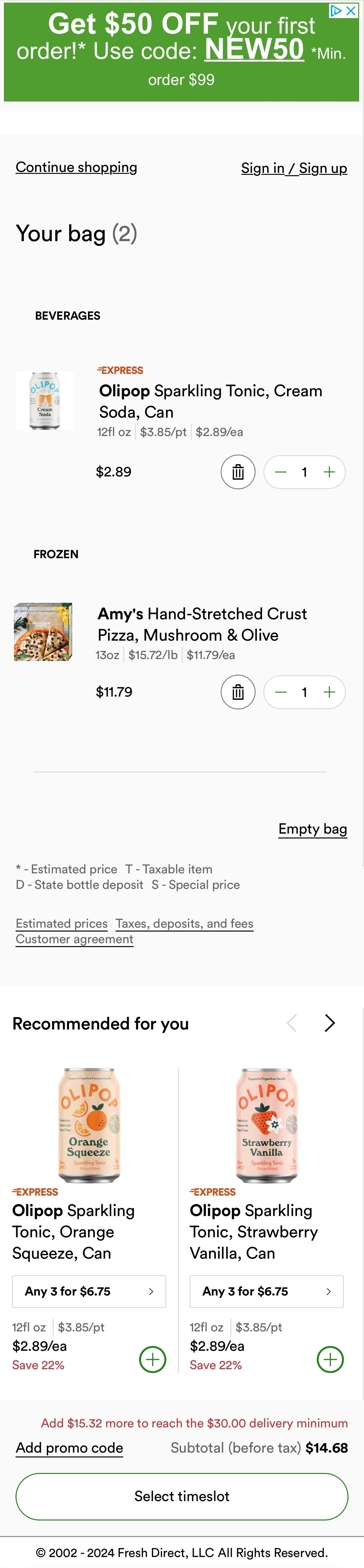Add a promo code
This screenshot has width=364, height=1568.
click(x=70, y=1447)
